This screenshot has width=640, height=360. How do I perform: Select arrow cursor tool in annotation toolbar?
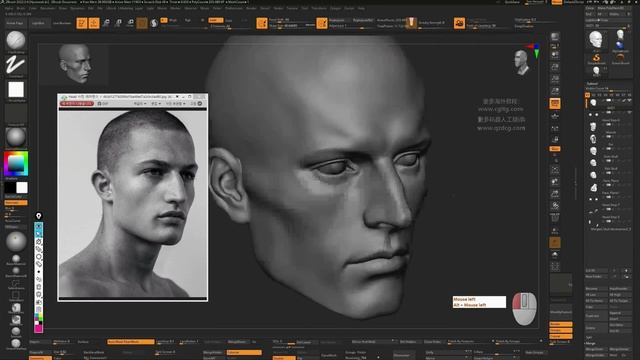click(x=39, y=233)
